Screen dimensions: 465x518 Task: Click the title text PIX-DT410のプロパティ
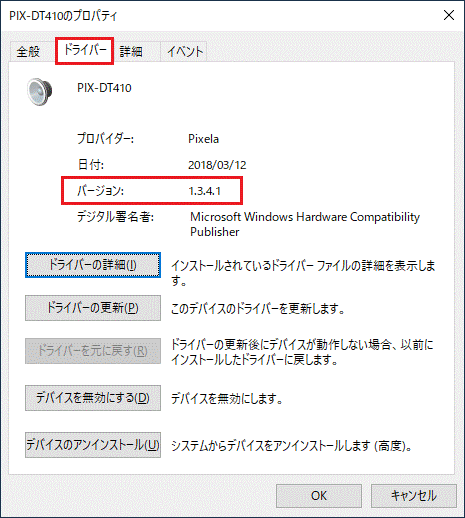coord(63,16)
